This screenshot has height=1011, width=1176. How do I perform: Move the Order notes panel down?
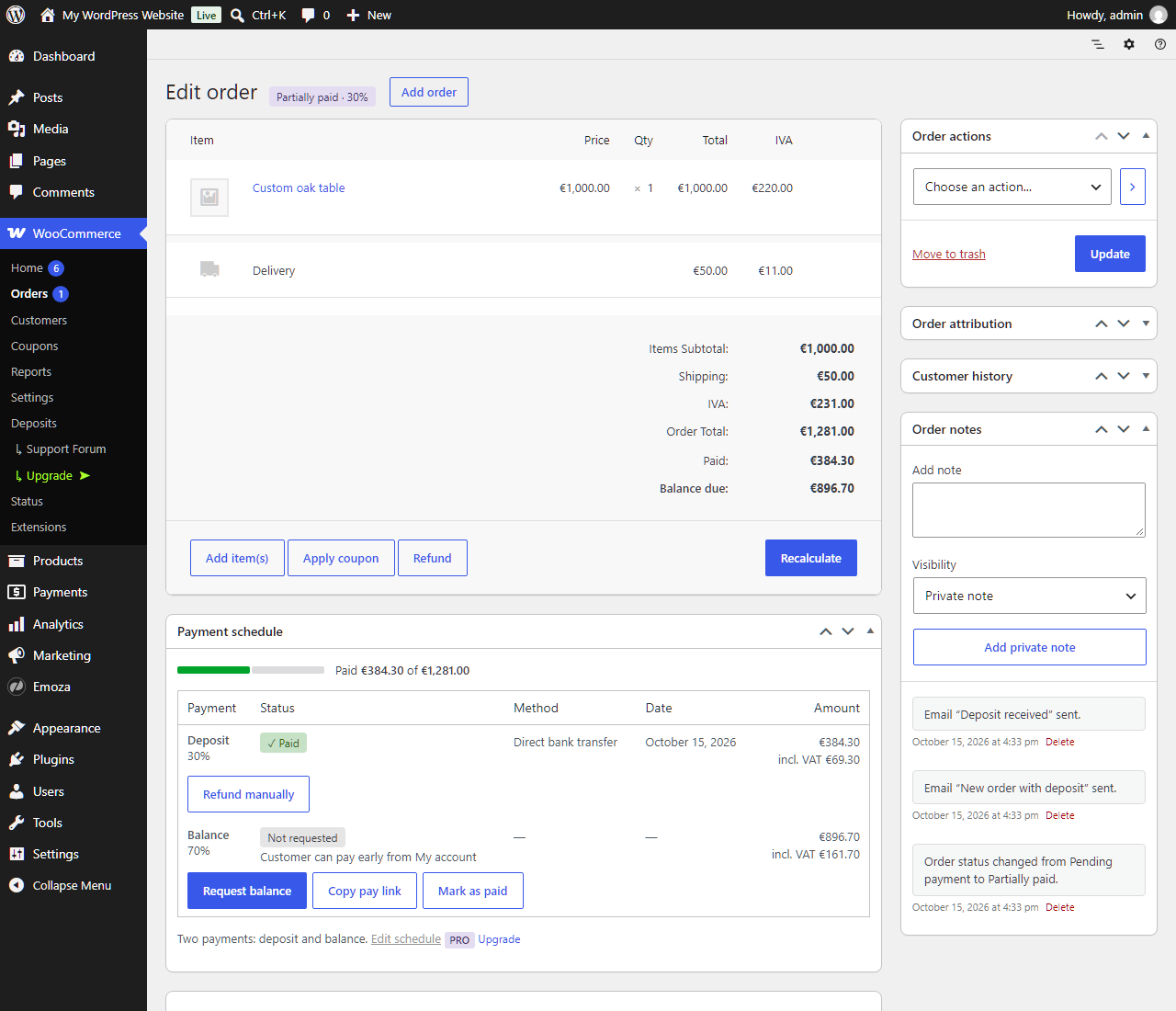click(x=1124, y=429)
